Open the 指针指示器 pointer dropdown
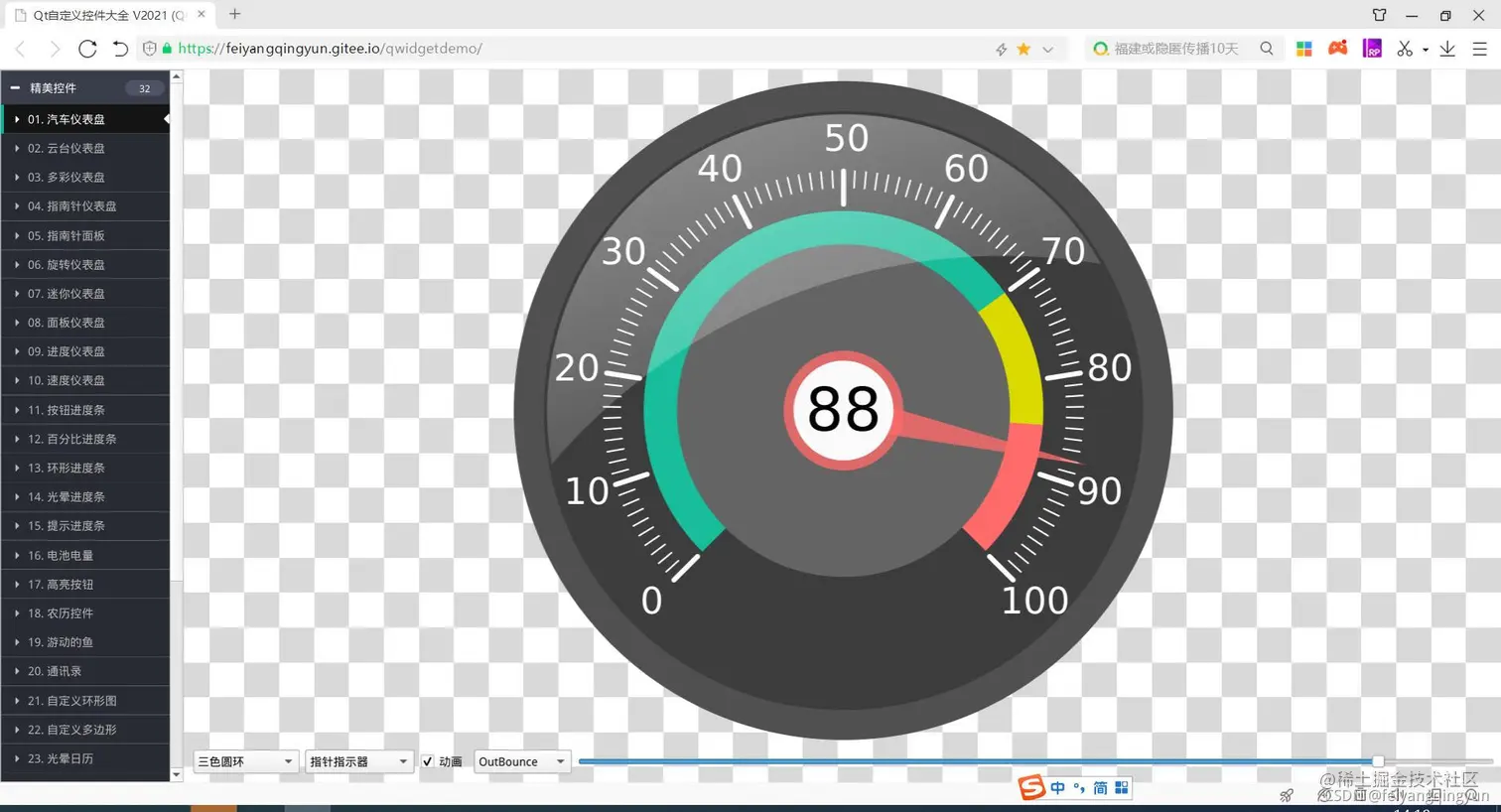The width and height of the screenshot is (1501, 812). [358, 762]
